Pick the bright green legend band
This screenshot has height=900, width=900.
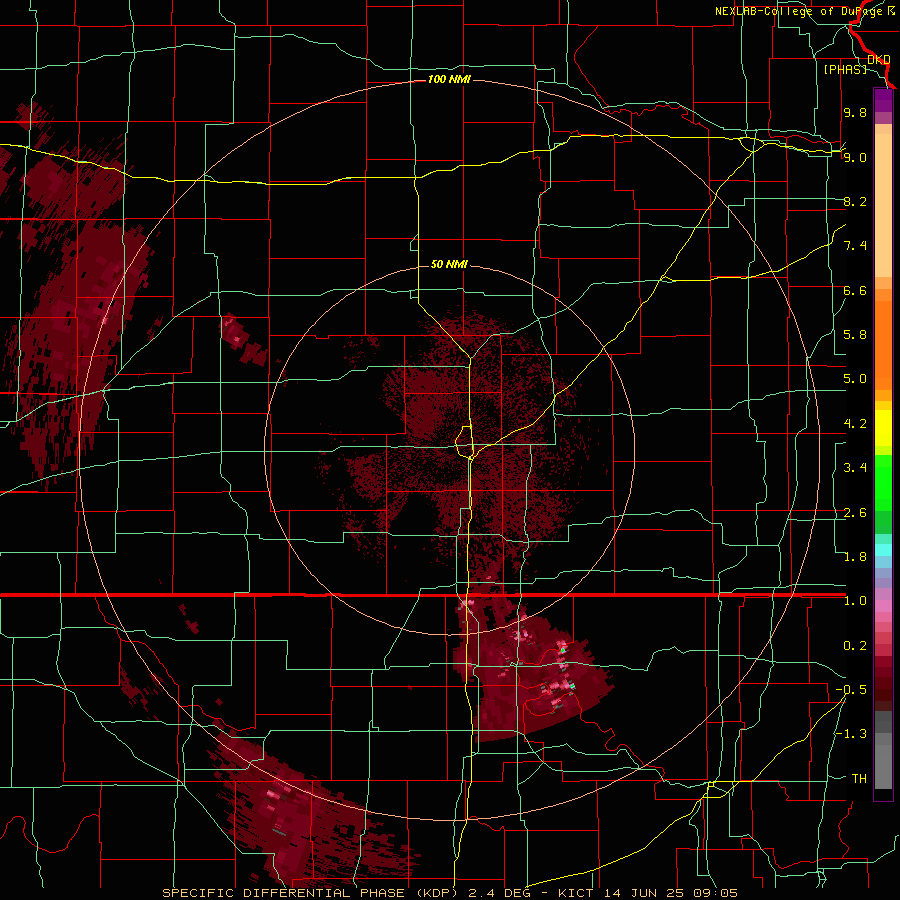[883, 484]
